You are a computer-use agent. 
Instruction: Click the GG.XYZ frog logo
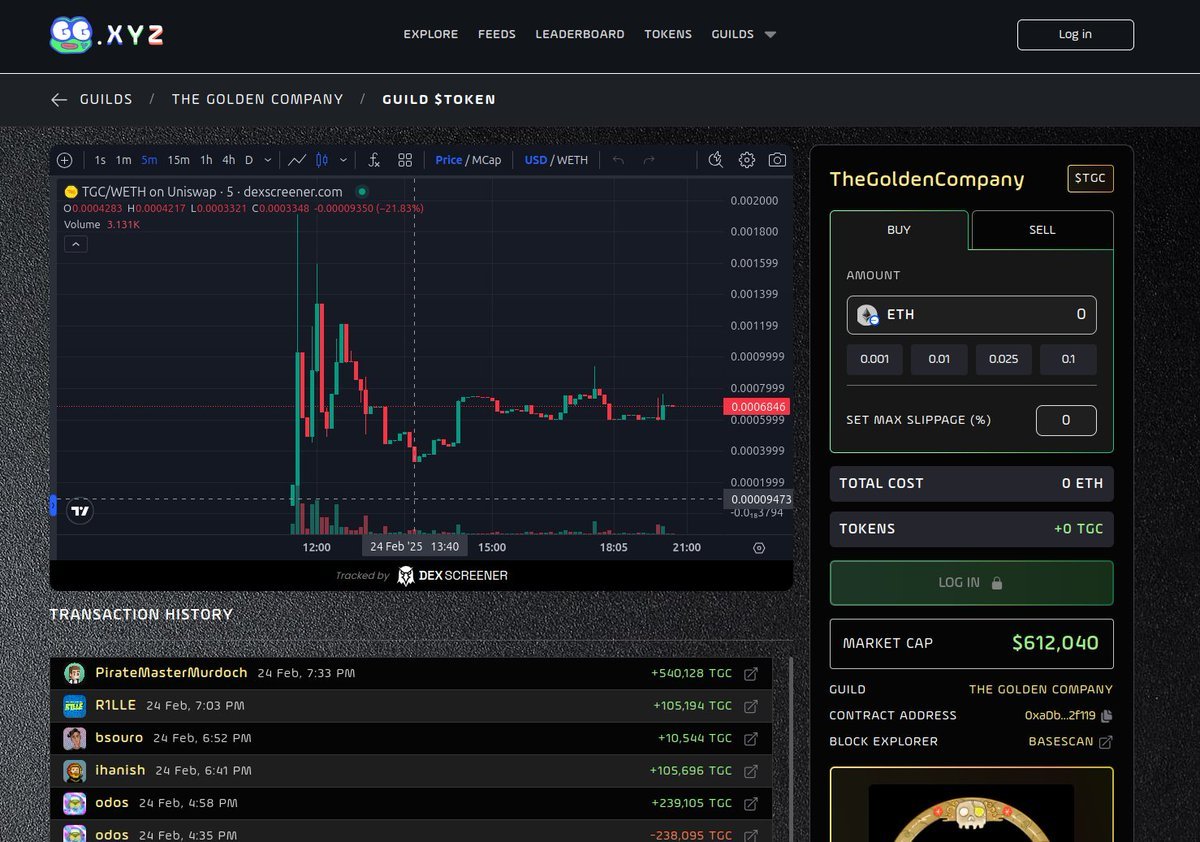106,34
